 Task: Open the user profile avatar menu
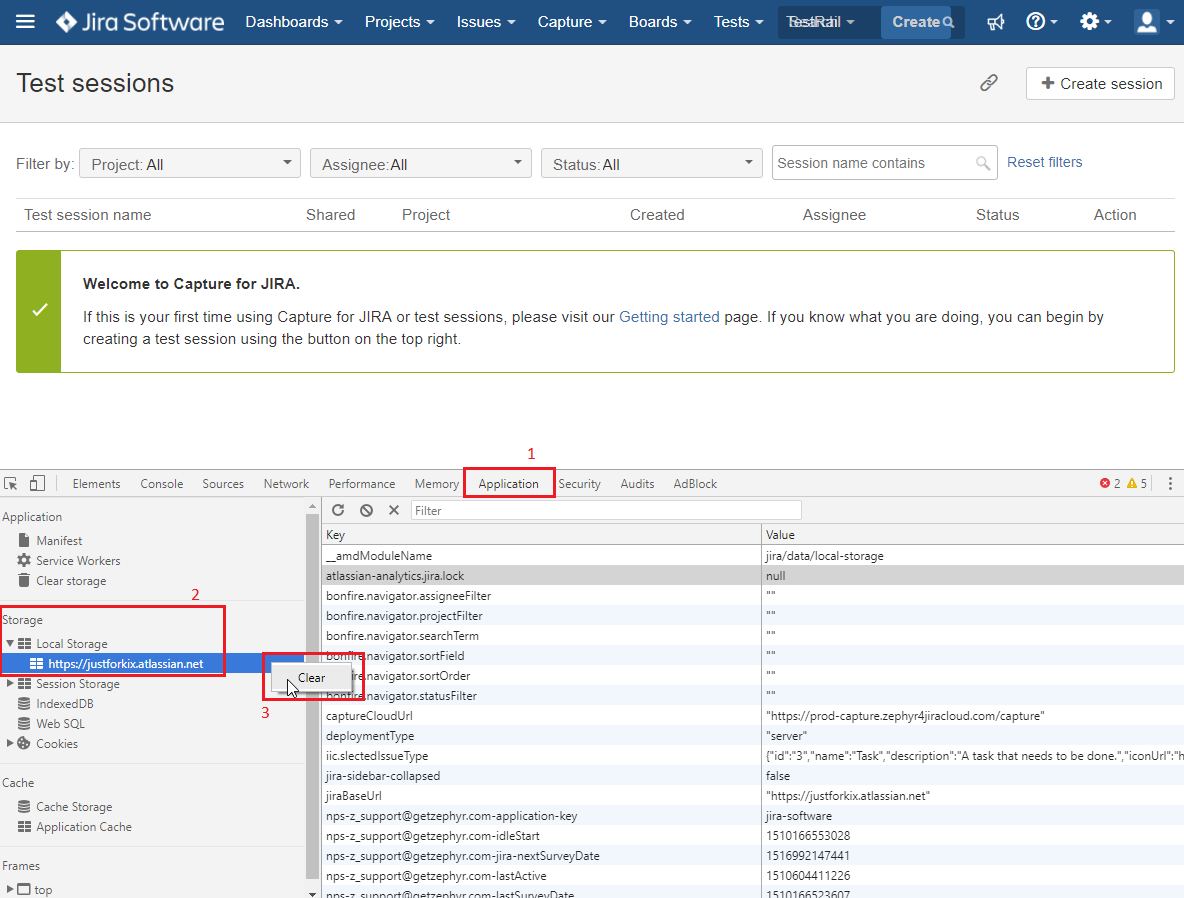click(x=1155, y=22)
